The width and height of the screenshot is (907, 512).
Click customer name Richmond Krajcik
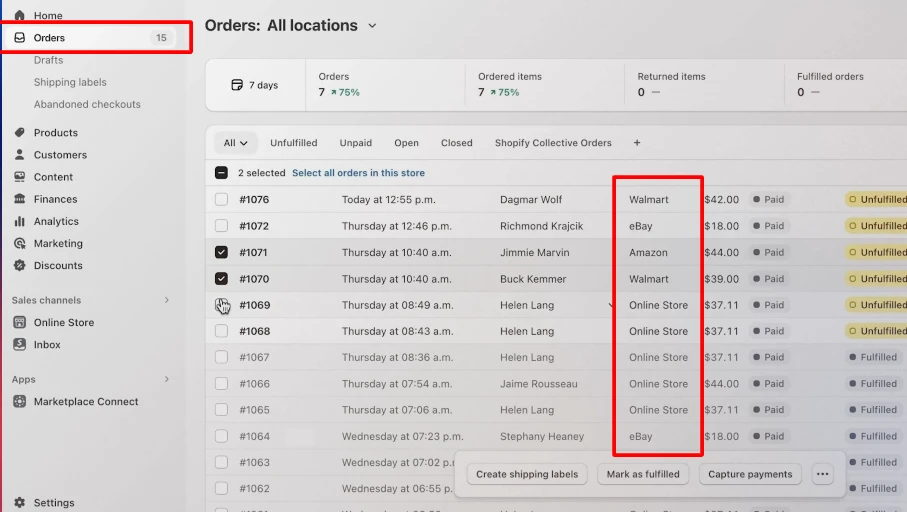coord(541,226)
